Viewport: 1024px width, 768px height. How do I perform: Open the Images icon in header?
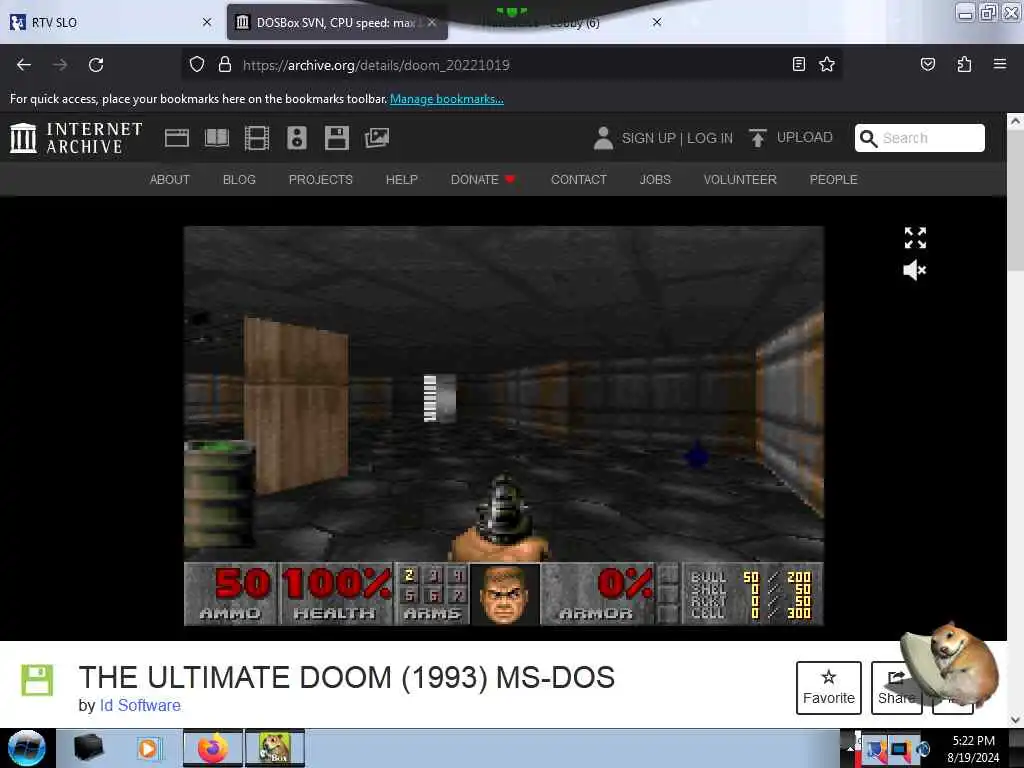pyautogui.click(x=377, y=138)
